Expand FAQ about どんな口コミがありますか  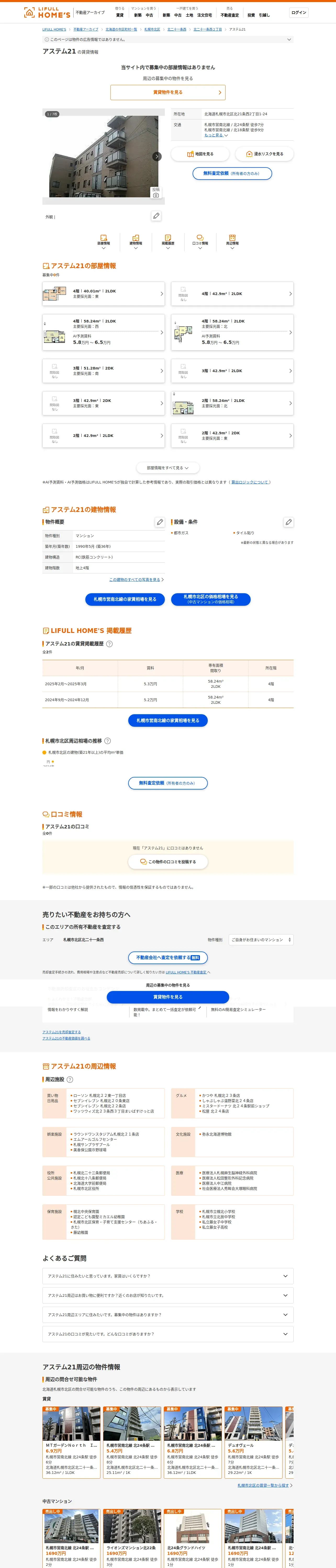(x=168, y=1334)
